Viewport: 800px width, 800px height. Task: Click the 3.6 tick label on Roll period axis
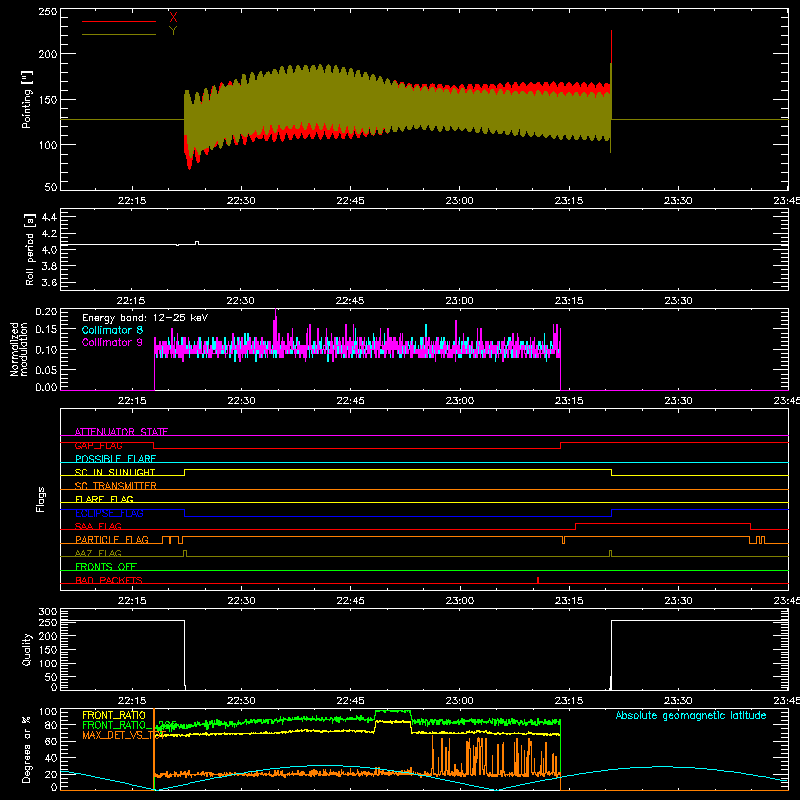pos(49,283)
